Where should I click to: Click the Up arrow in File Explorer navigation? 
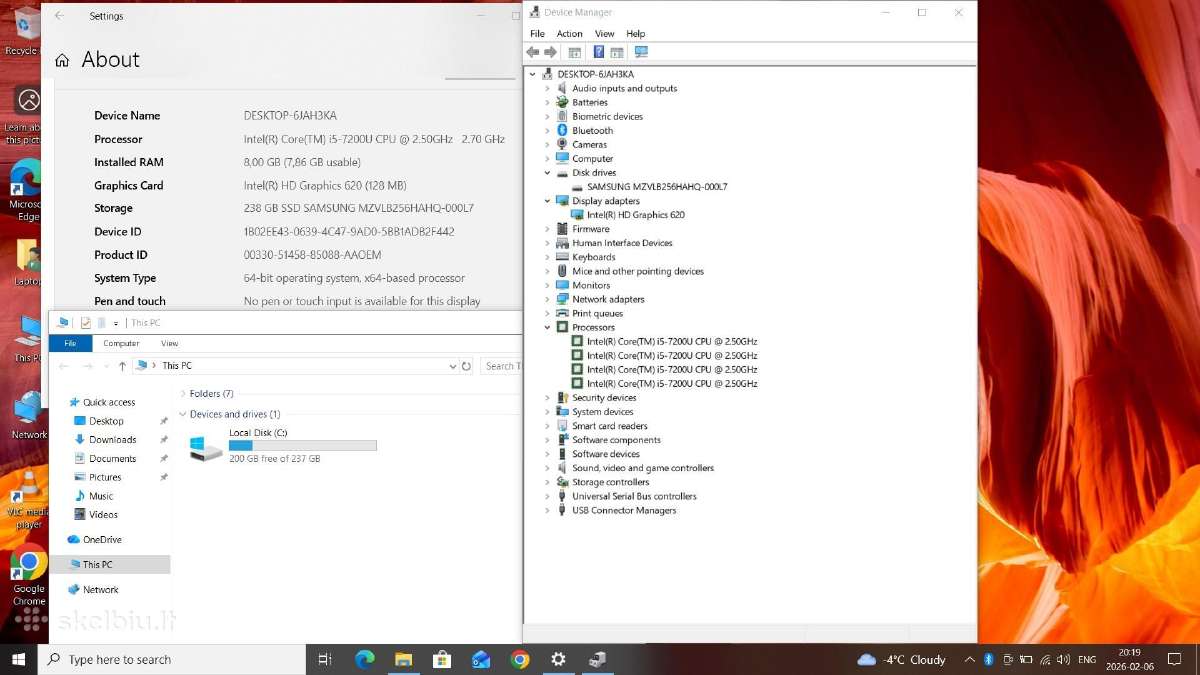pyautogui.click(x=122, y=366)
